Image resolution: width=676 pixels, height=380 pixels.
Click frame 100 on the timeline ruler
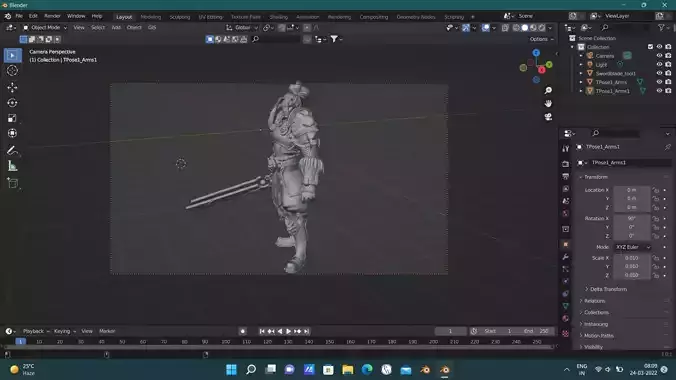(x=225, y=342)
